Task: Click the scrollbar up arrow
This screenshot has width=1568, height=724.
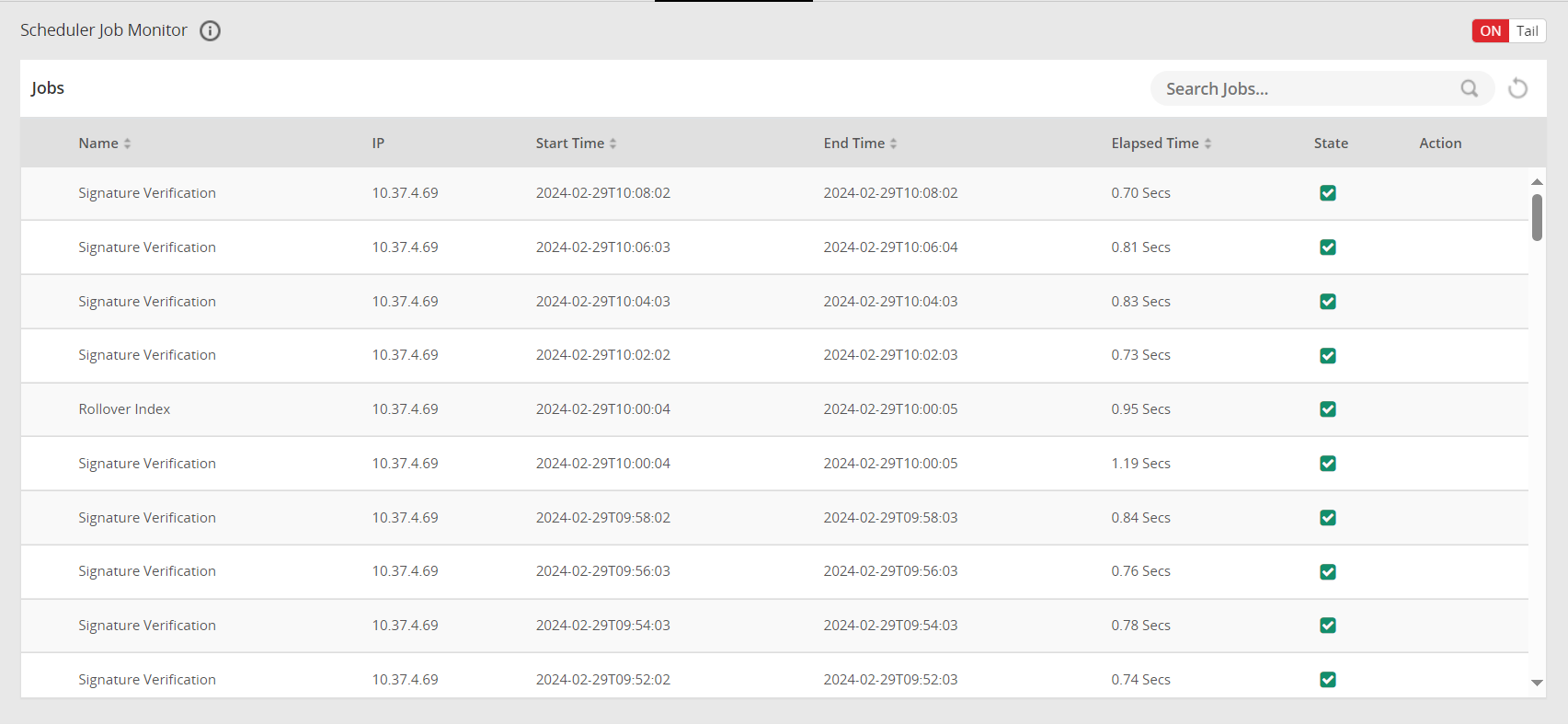Action: (1536, 182)
